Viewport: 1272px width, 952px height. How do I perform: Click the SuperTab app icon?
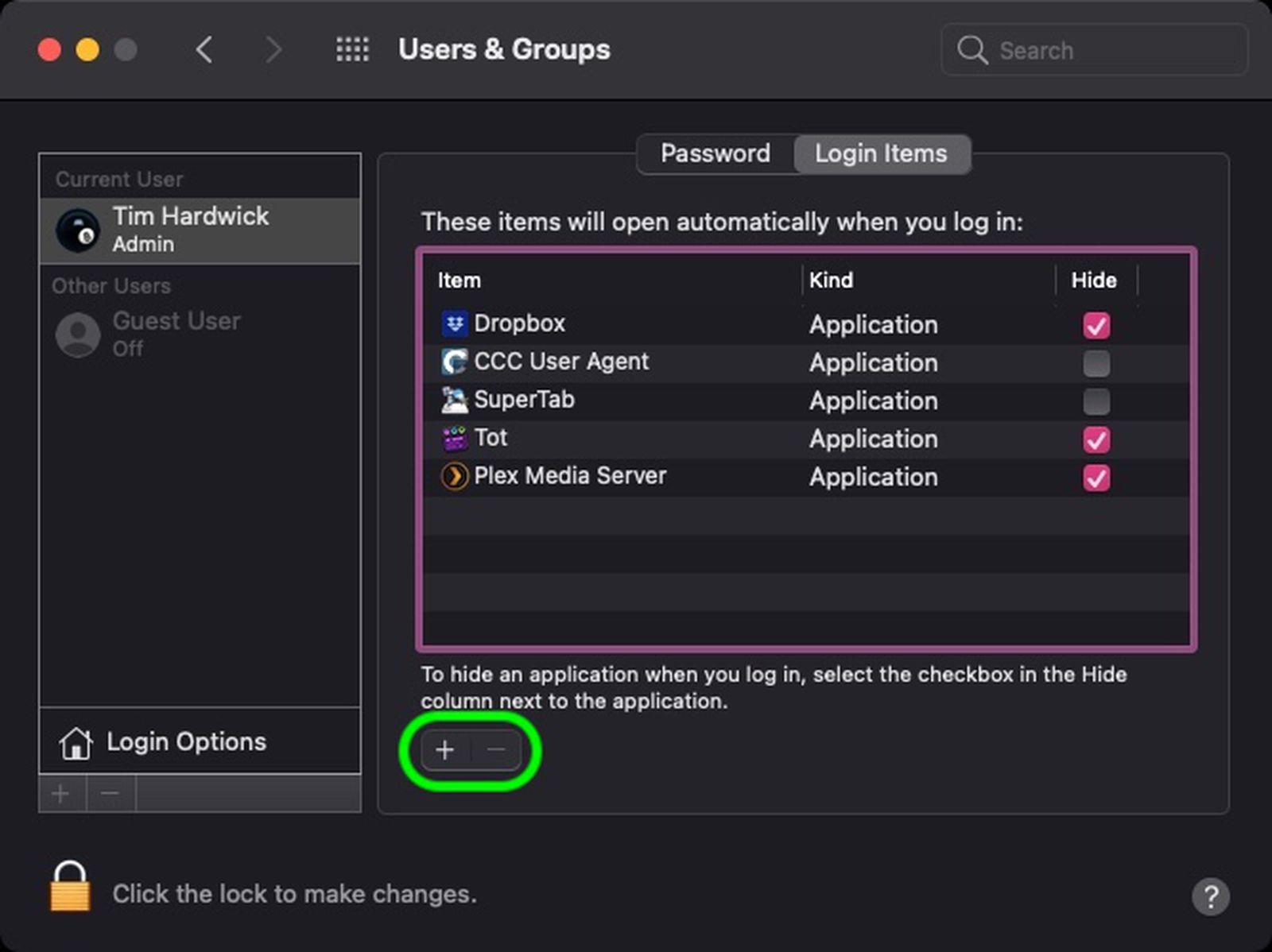tap(454, 400)
